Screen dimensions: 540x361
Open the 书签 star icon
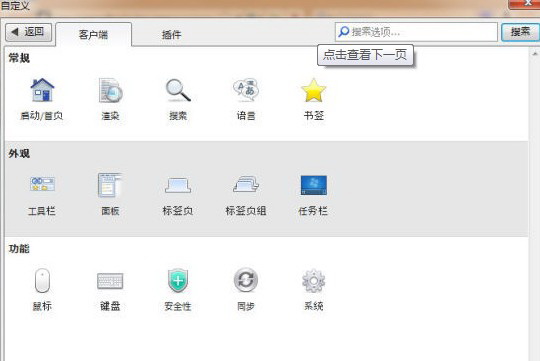pyautogui.click(x=313, y=90)
